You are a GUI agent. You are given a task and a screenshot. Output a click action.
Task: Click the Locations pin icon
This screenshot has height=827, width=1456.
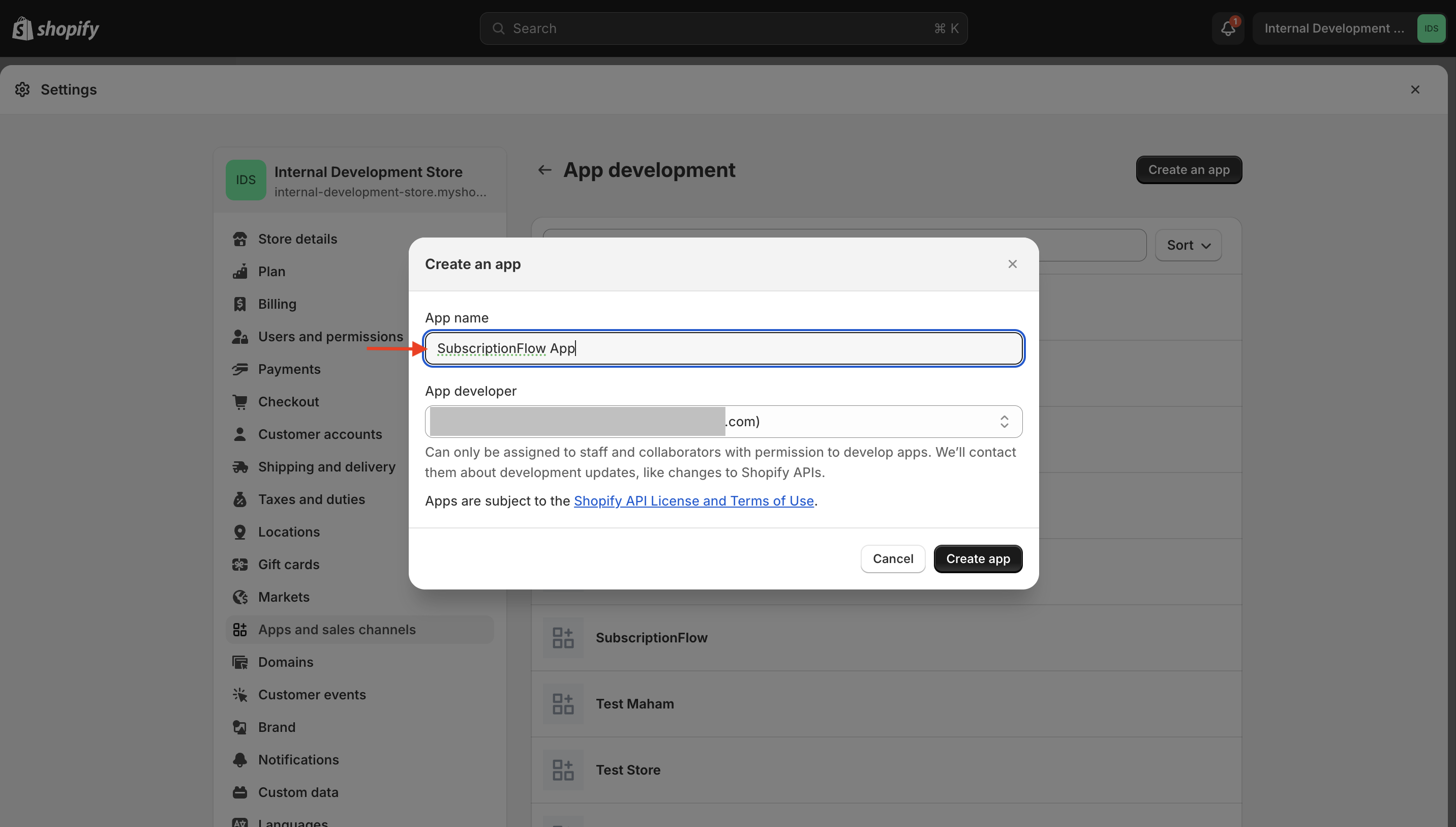pyautogui.click(x=239, y=532)
